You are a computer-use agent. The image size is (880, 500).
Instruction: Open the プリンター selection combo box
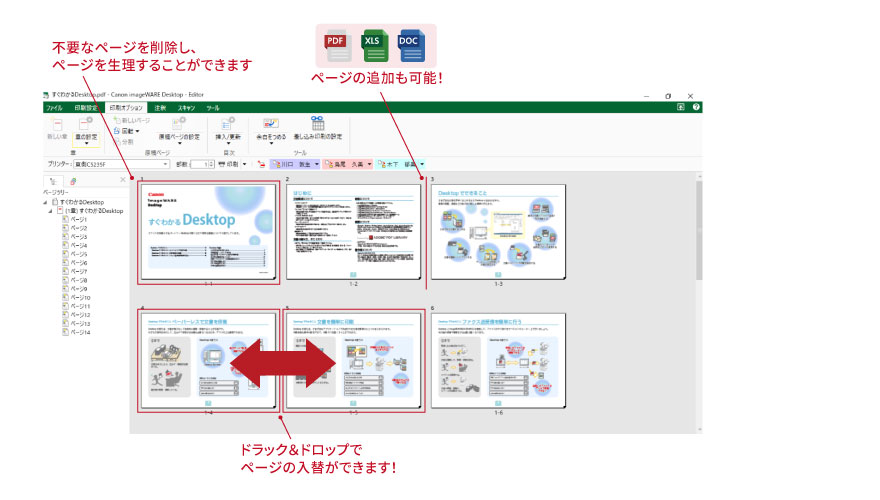(x=121, y=164)
